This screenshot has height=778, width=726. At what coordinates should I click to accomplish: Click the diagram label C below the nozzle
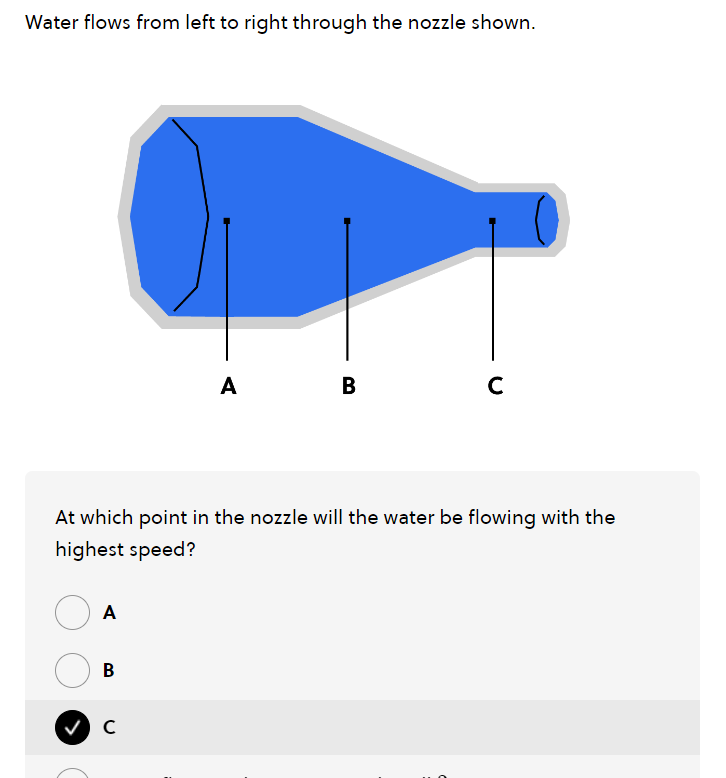(x=495, y=385)
